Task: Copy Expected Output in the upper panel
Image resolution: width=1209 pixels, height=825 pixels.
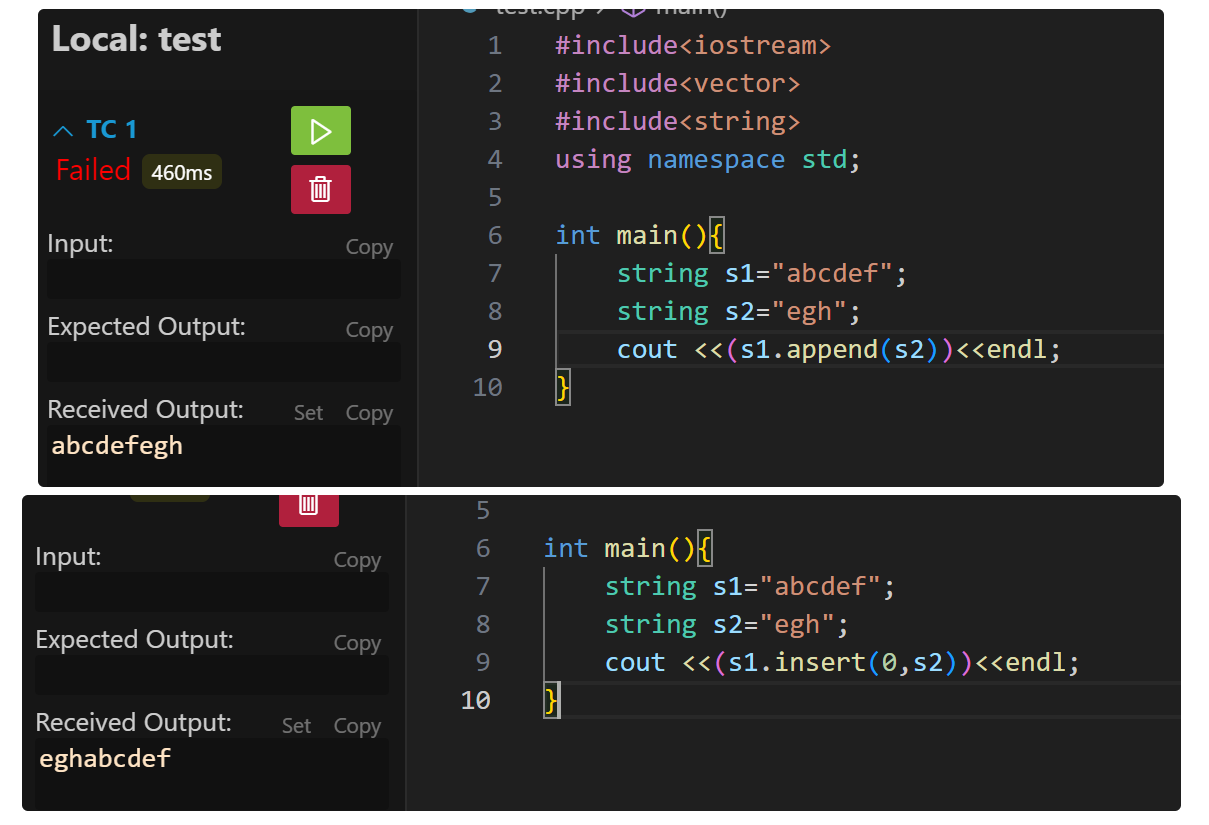Action: coord(368,330)
